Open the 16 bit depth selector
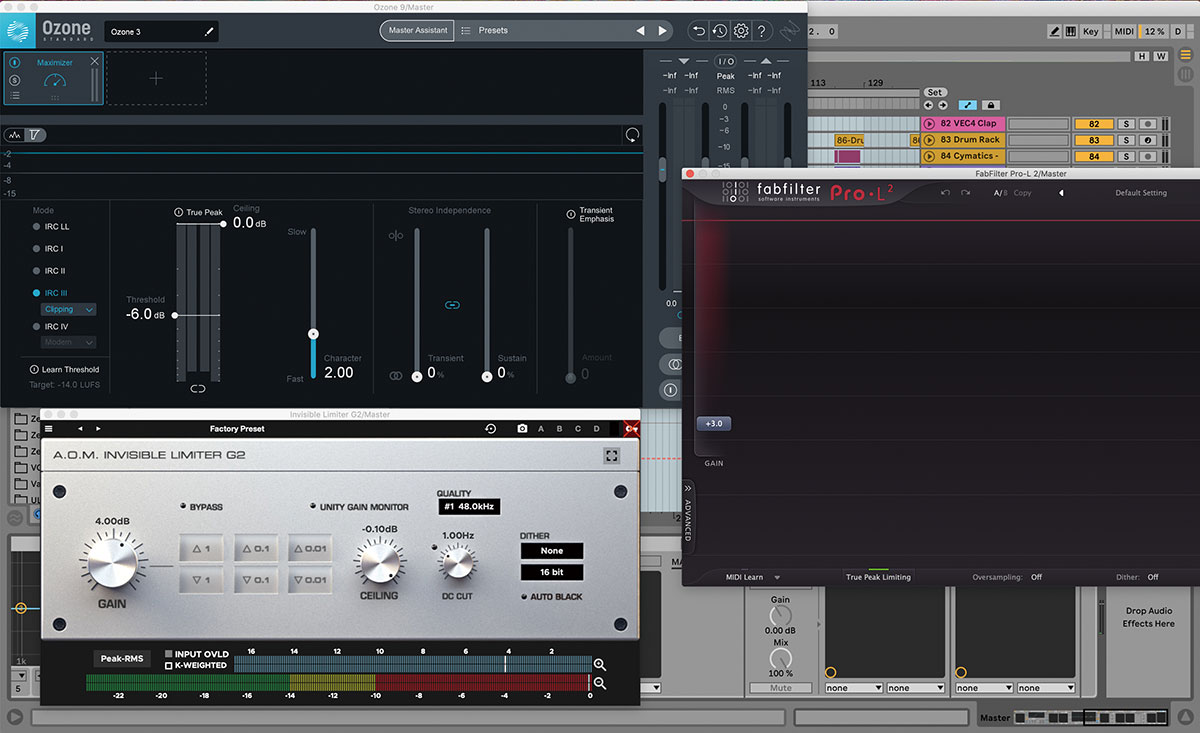This screenshot has width=1200, height=733. (x=552, y=573)
